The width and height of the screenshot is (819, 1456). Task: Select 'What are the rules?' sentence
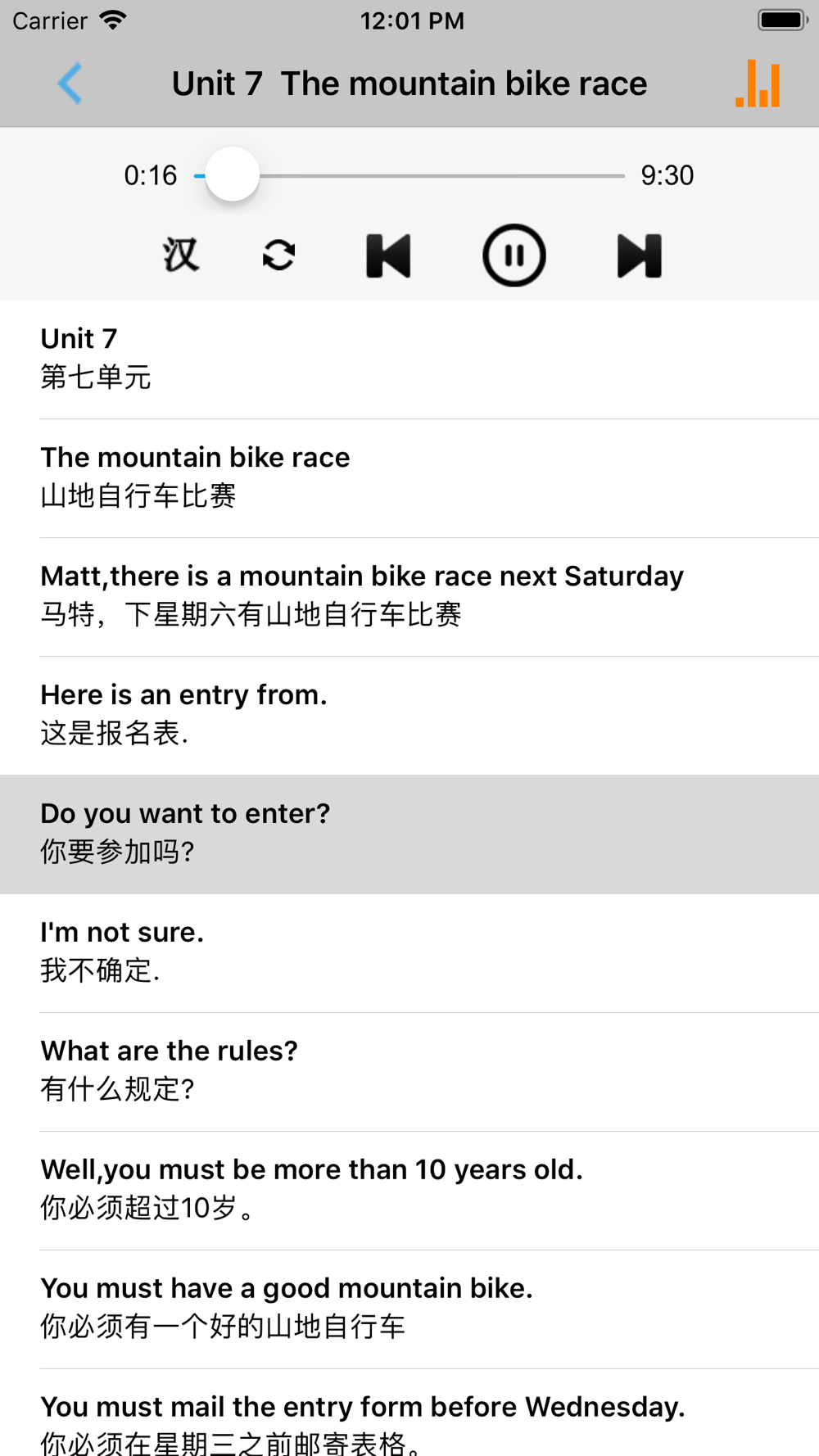coord(409,1072)
